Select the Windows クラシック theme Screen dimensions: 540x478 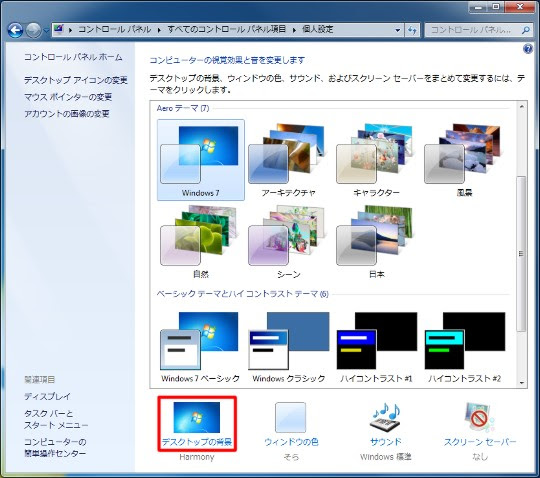[289, 346]
